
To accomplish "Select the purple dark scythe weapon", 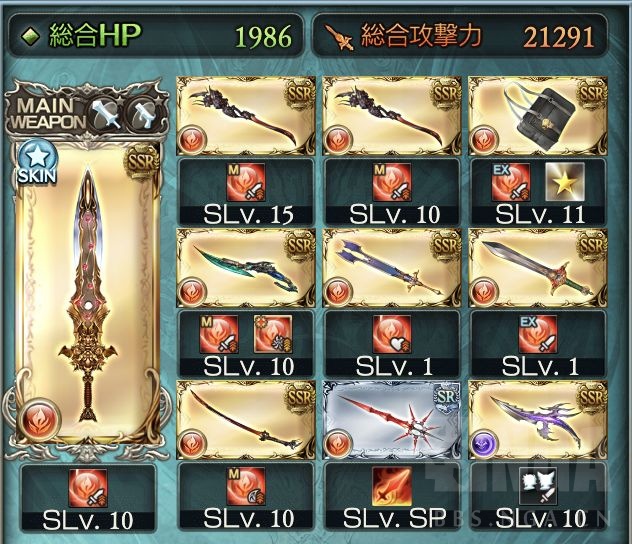I will pyautogui.click(x=538, y=420).
